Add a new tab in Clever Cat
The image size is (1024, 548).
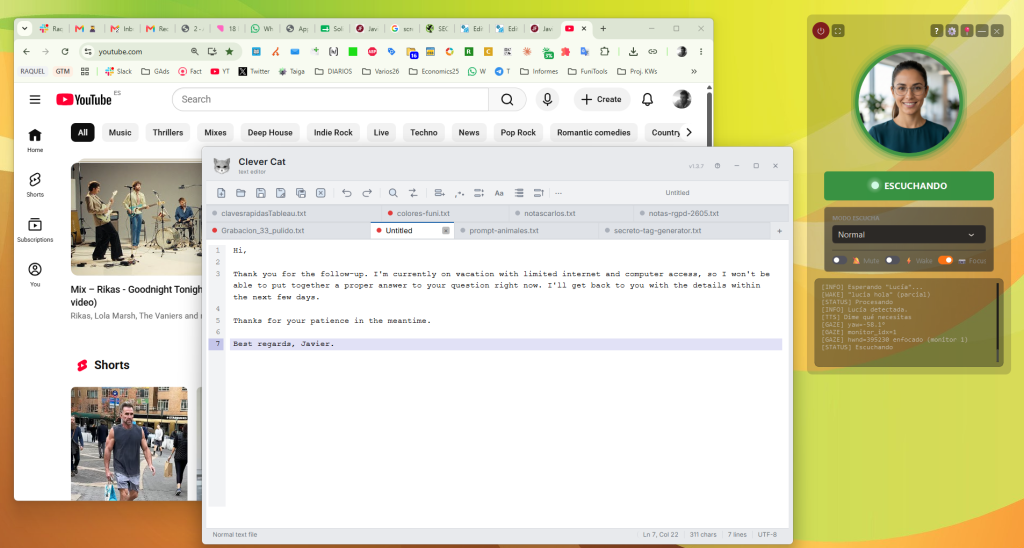pos(779,231)
